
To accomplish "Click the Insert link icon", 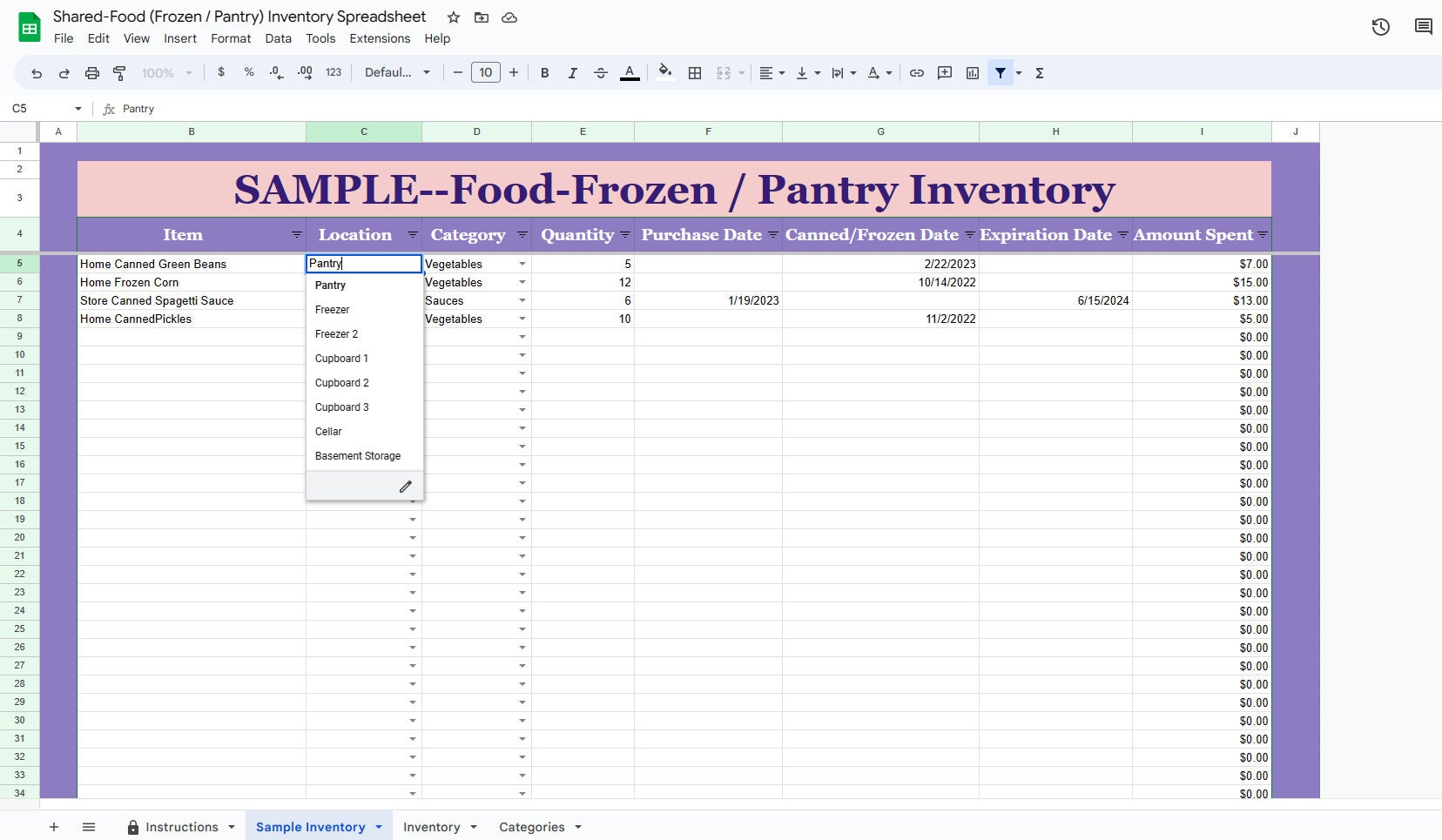I will pos(916,73).
